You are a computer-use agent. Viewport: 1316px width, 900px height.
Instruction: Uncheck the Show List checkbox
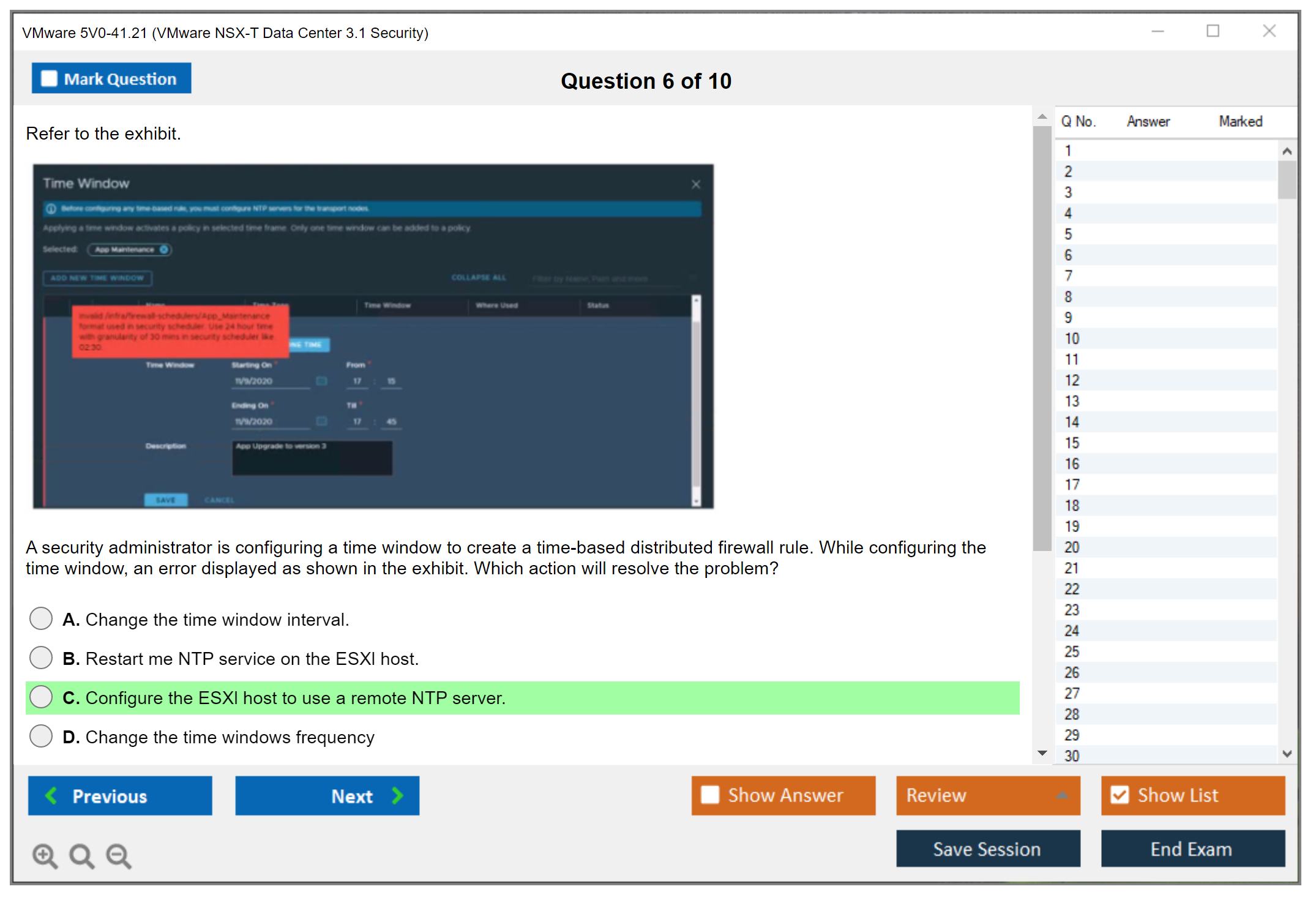(1120, 795)
